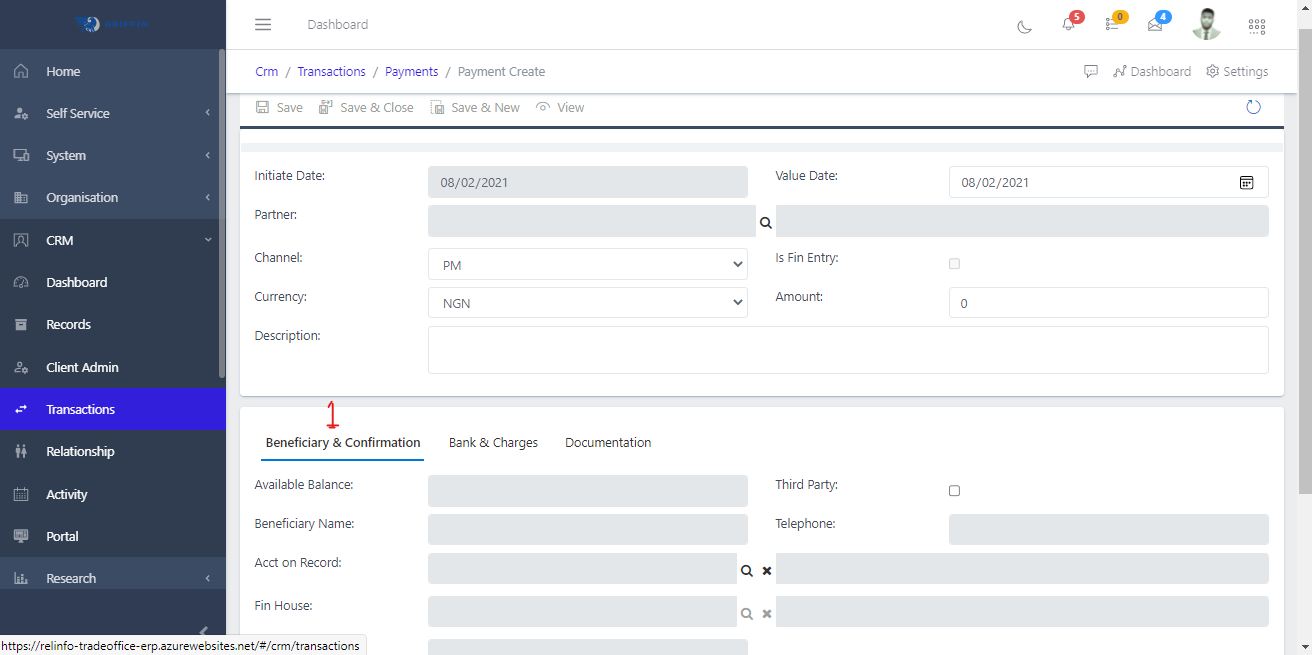
Task: Enter an amount in the Amount field
Action: pyautogui.click(x=1108, y=302)
